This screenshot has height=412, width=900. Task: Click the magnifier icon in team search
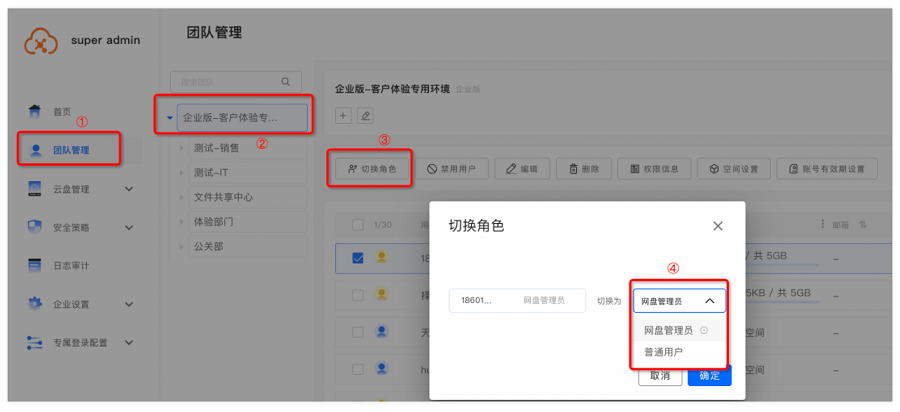pyautogui.click(x=286, y=82)
